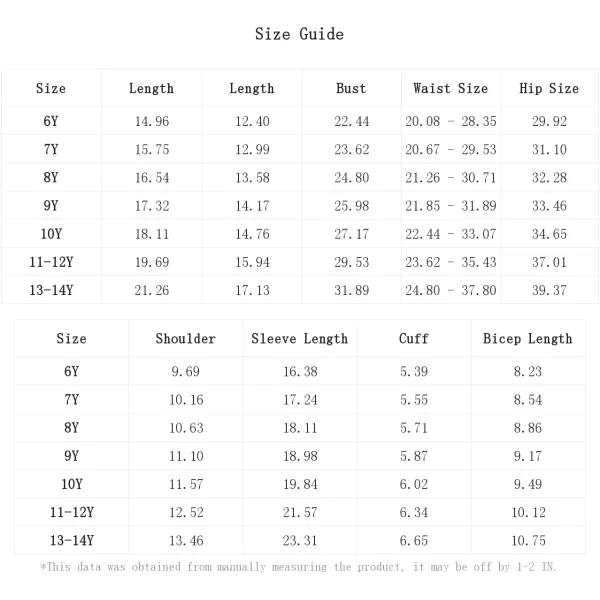Viewport: 600px width, 600px height.
Task: Select sleeve length value 23.31
Action: pyautogui.click(x=300, y=541)
